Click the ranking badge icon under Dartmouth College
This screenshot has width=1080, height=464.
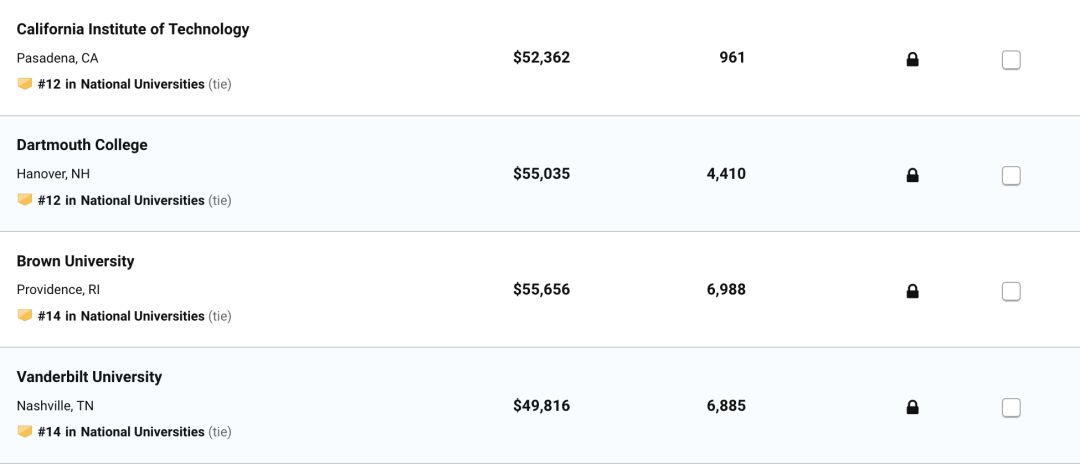point(25,200)
